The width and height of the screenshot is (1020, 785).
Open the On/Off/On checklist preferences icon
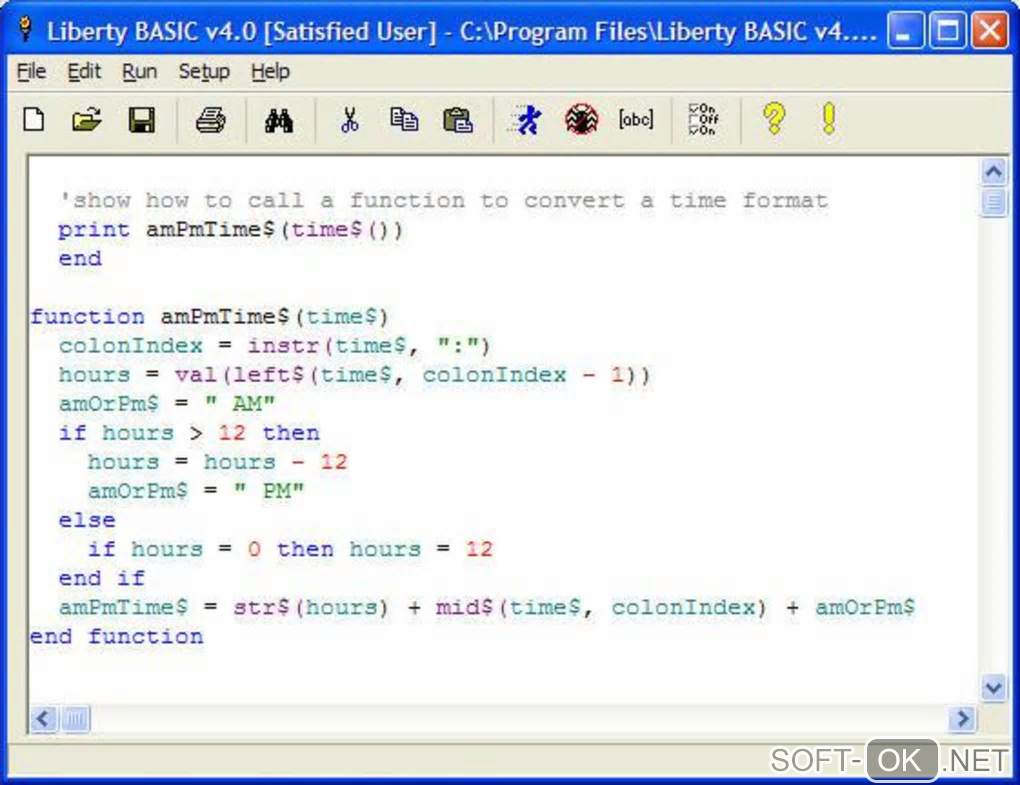pyautogui.click(x=704, y=119)
